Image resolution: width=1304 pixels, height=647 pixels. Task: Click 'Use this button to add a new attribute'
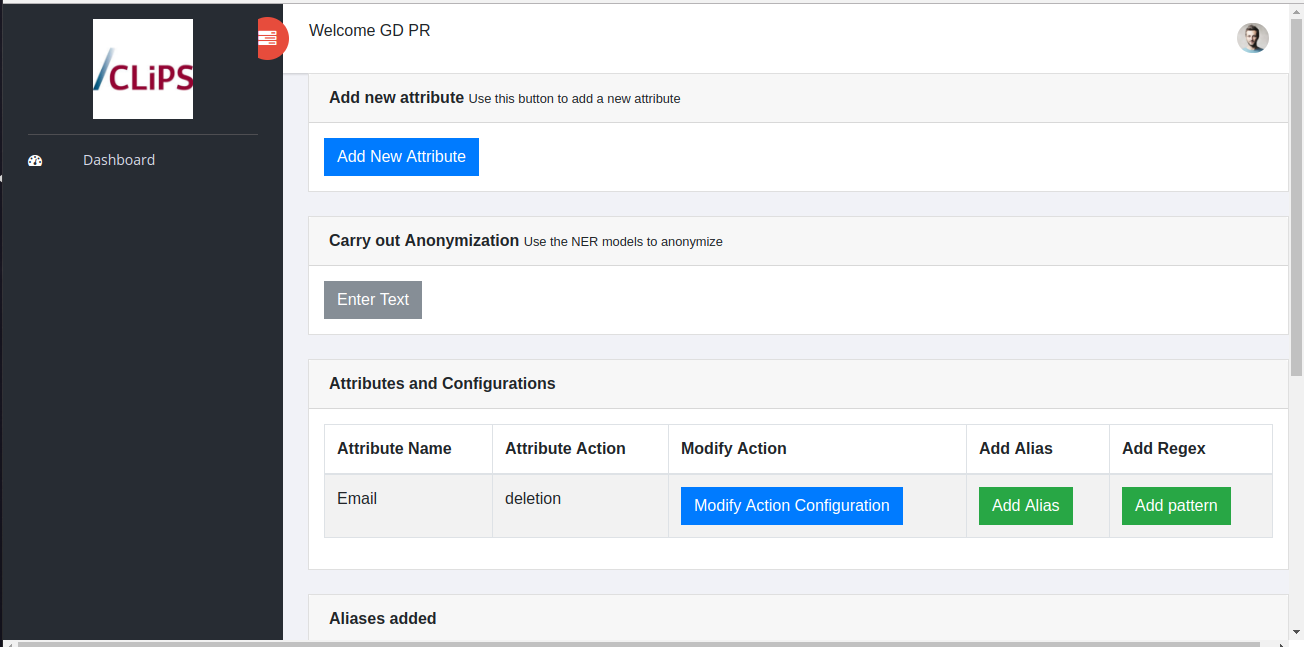point(575,99)
